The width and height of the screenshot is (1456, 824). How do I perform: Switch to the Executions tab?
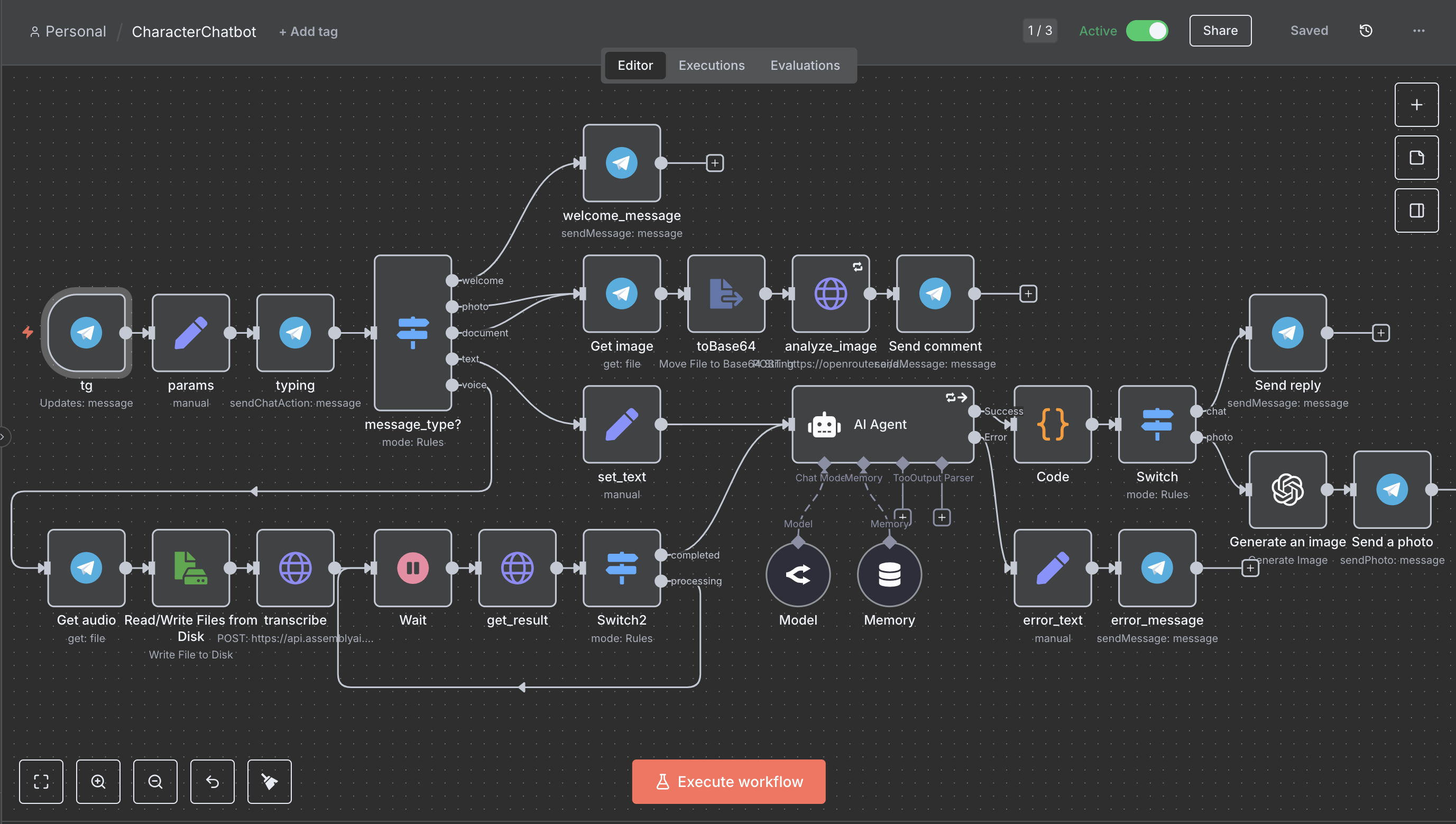(711, 65)
